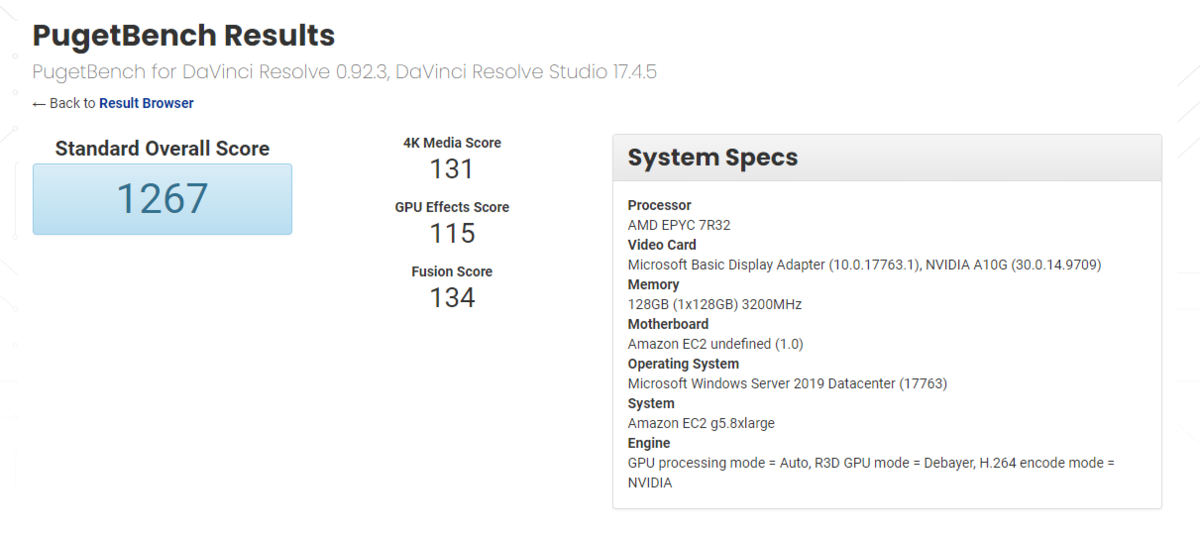Click the 131 media score value

[x=451, y=169]
